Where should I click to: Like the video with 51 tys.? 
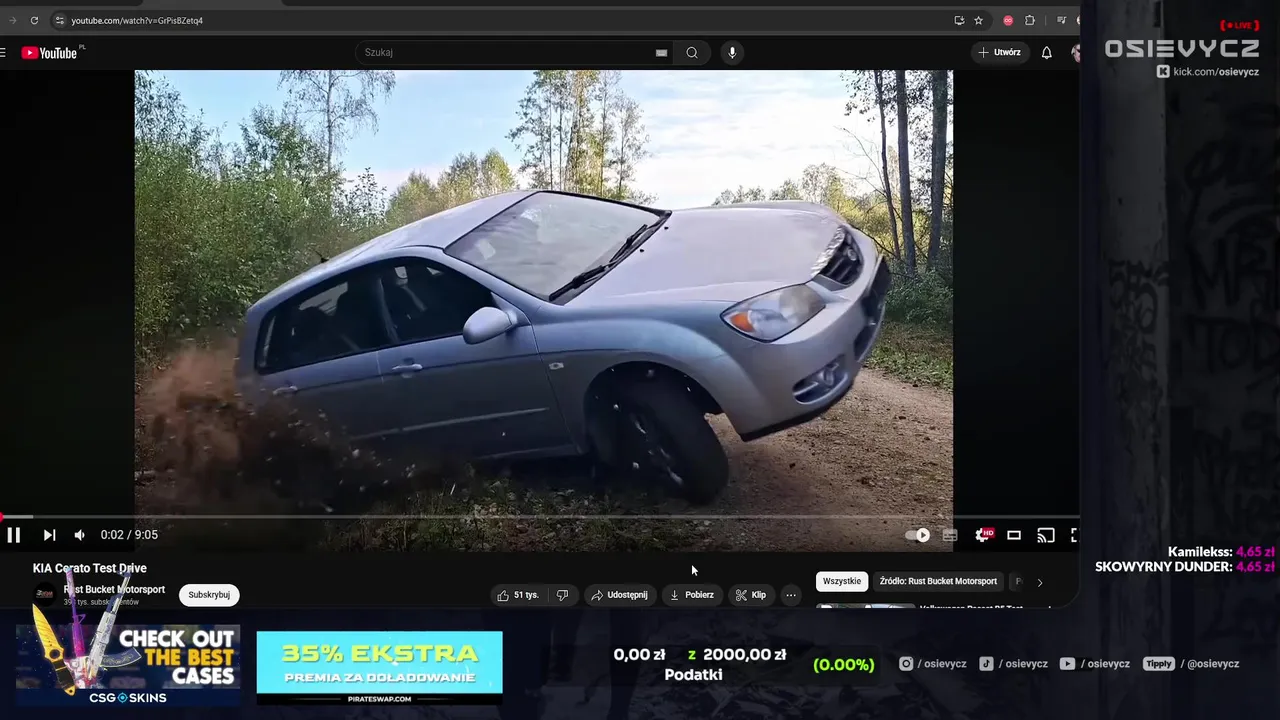point(518,595)
